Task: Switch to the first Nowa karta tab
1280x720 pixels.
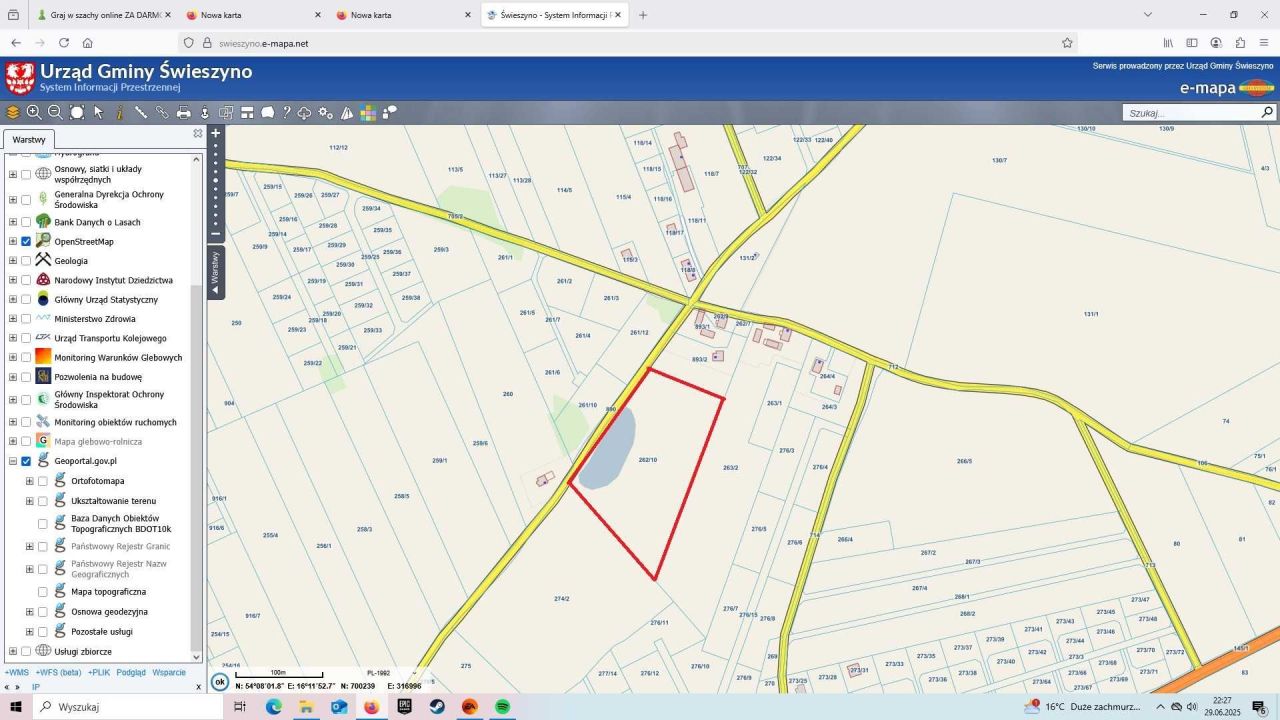Action: pyautogui.click(x=254, y=15)
